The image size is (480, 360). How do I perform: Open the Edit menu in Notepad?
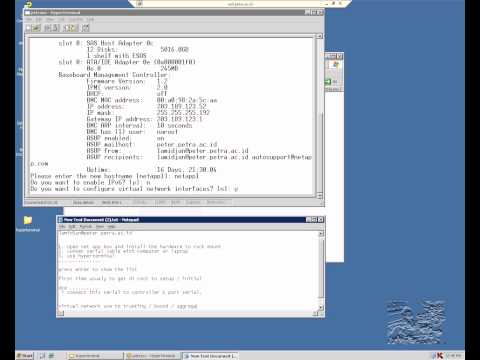click(x=71, y=227)
